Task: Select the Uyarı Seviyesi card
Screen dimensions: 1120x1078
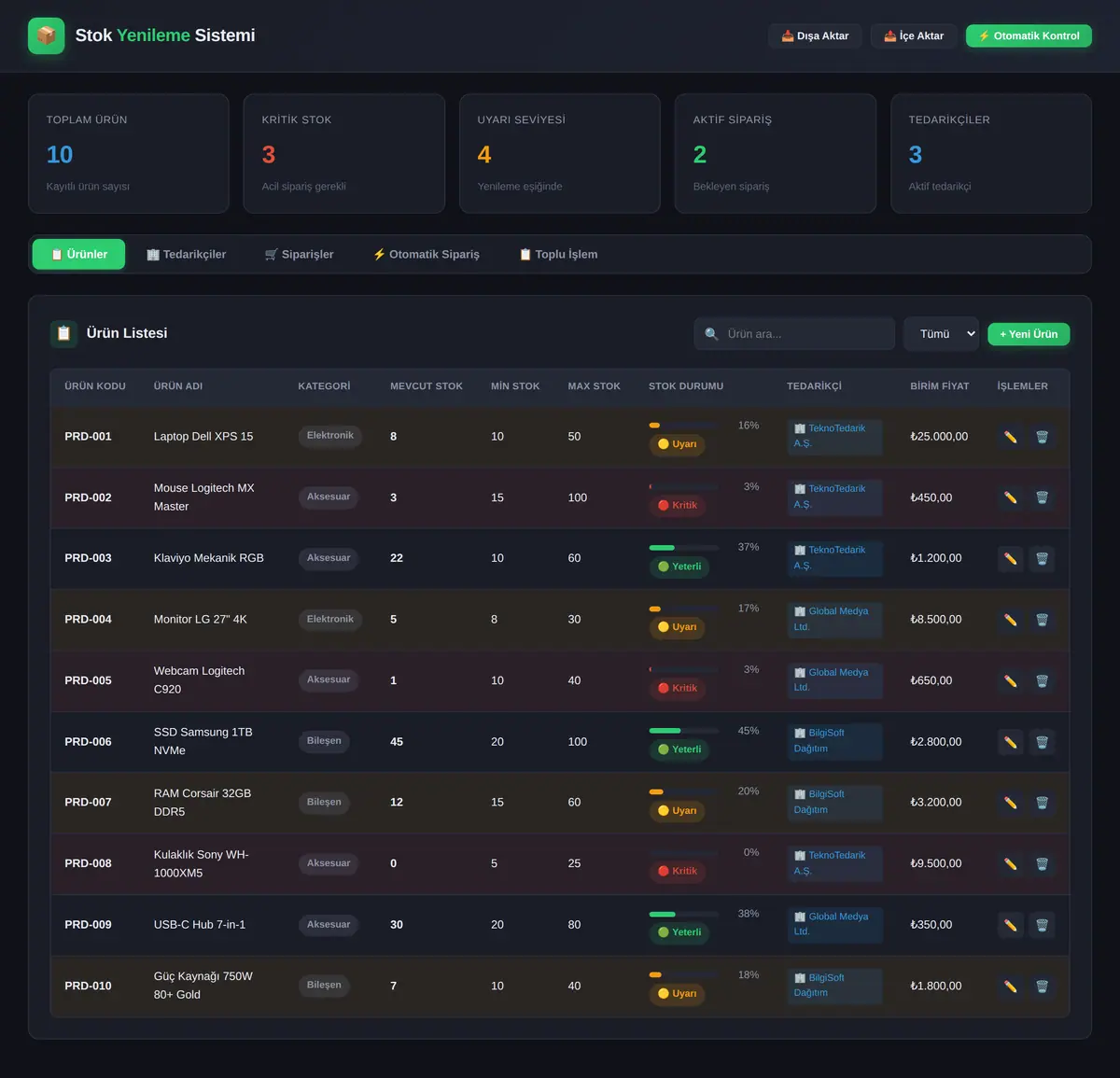Action: click(560, 153)
